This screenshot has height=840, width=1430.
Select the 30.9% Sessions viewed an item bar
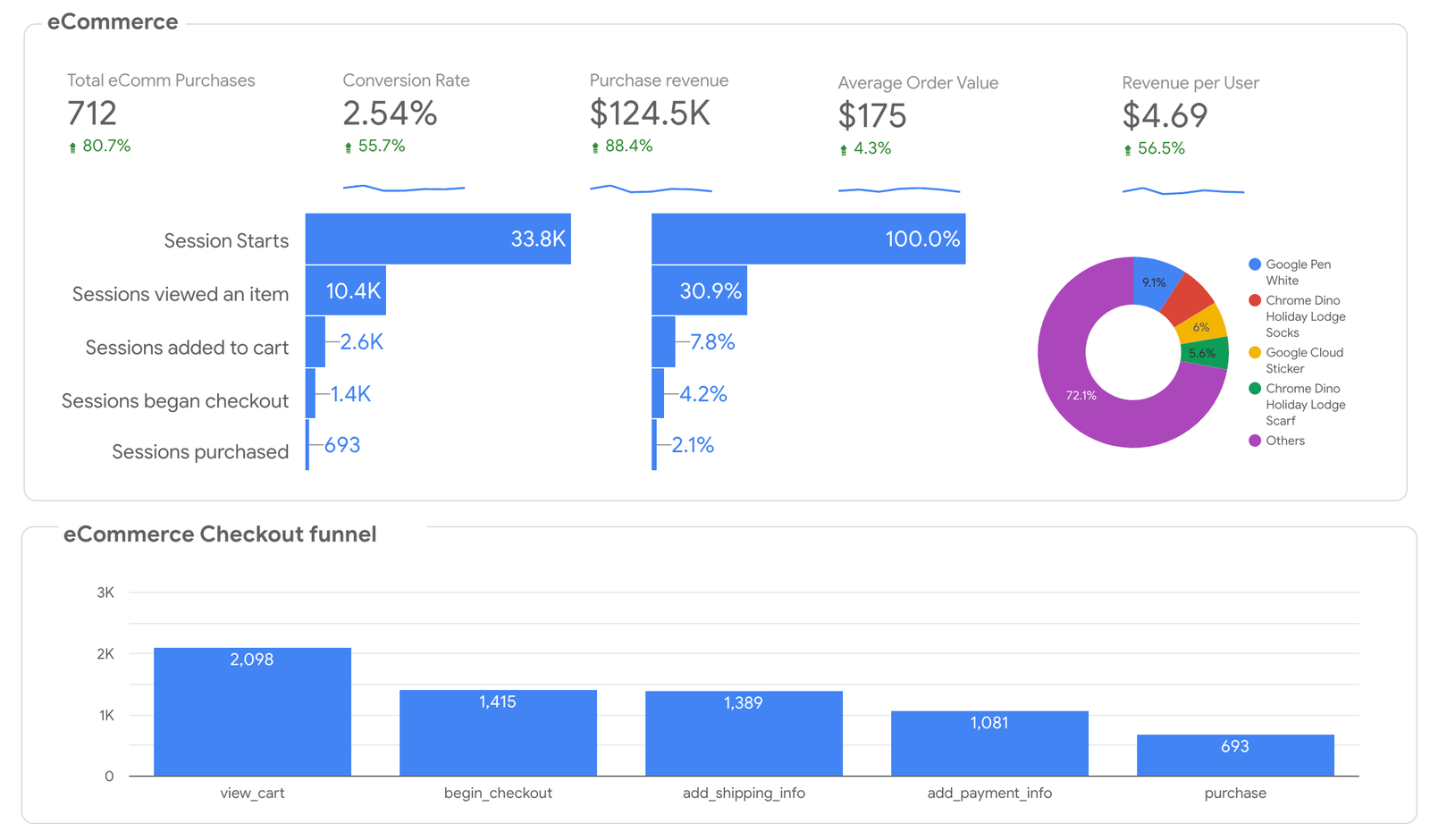click(x=698, y=291)
